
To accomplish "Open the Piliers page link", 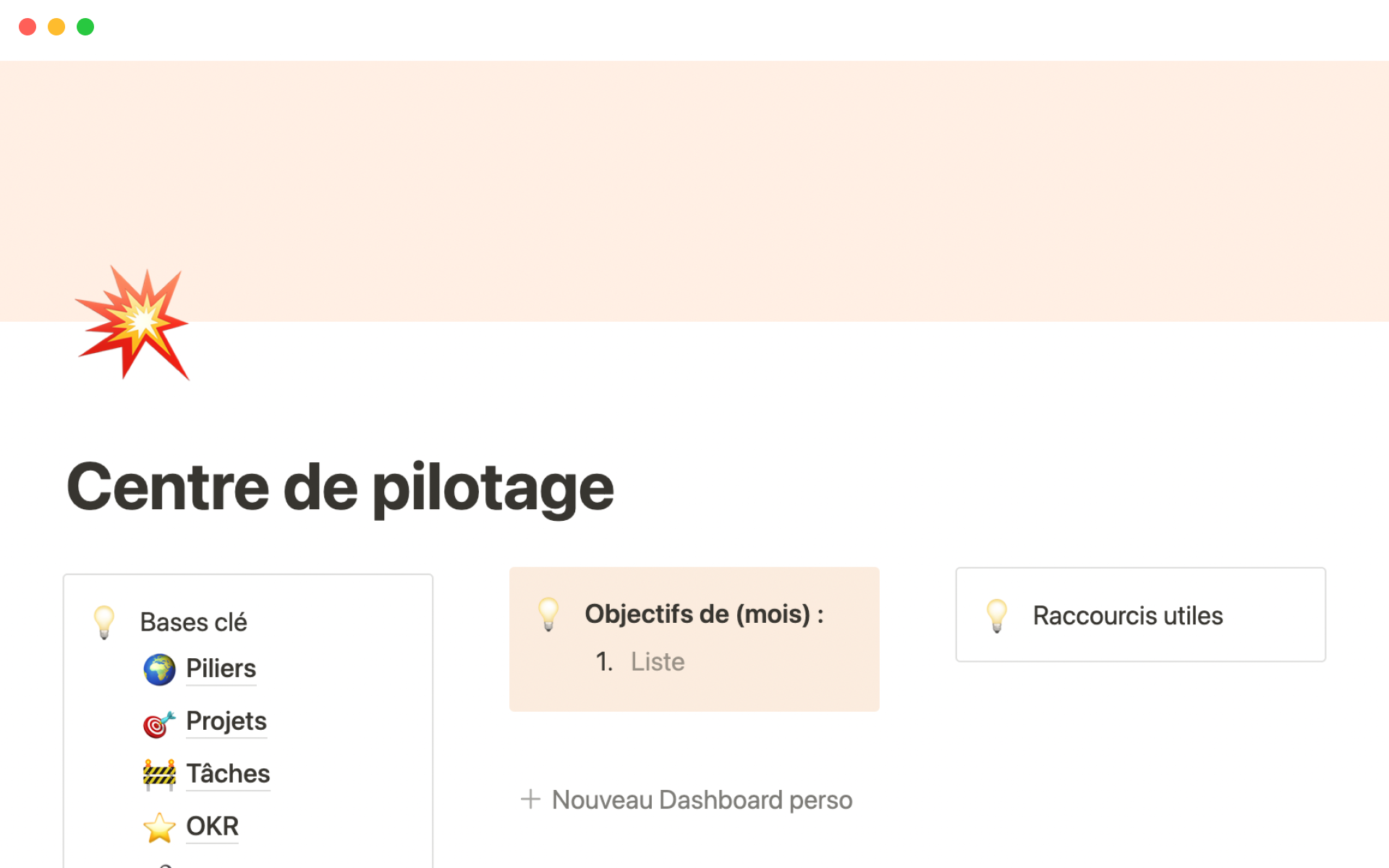I will (221, 668).
